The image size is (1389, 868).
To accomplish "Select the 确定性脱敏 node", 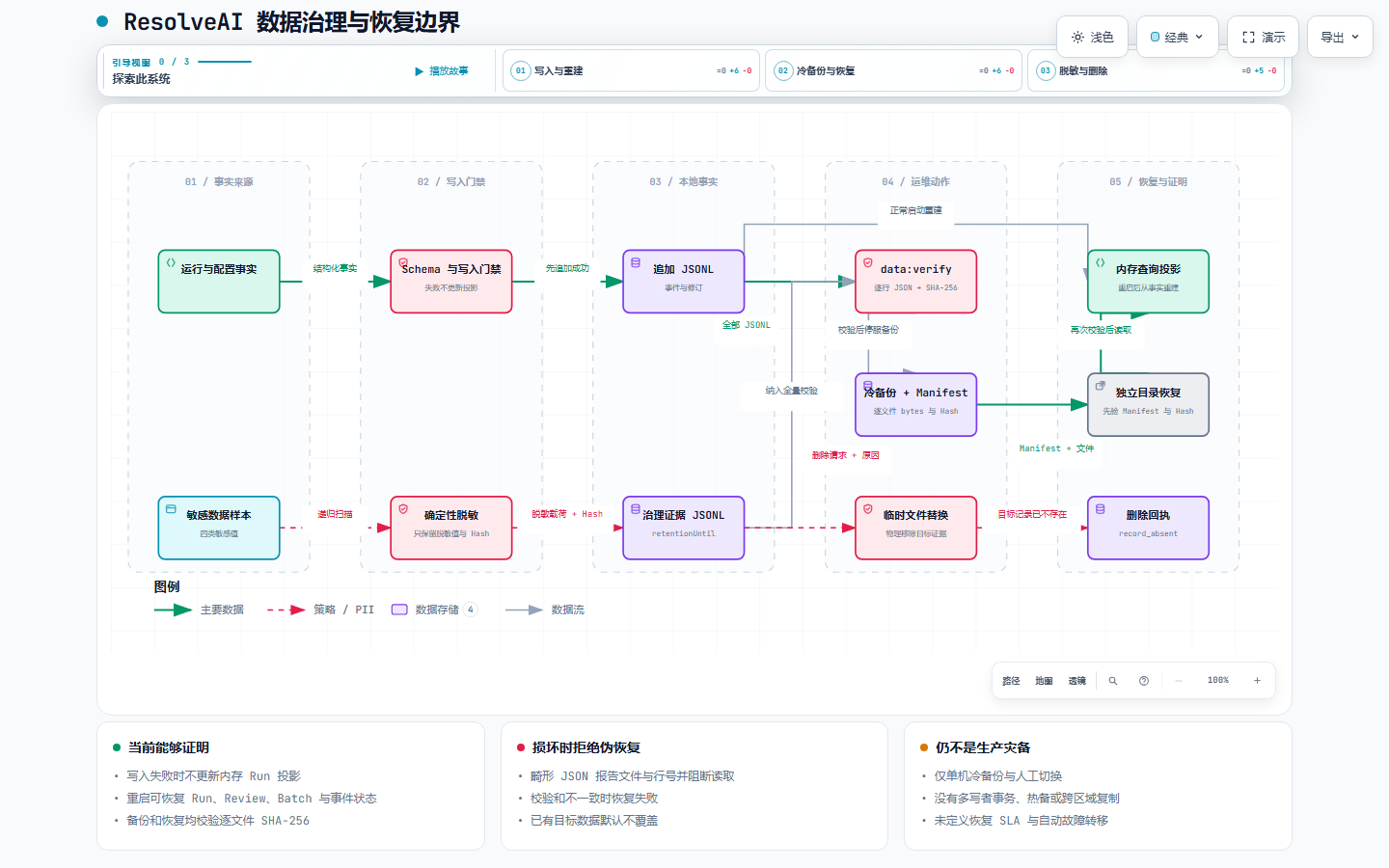I will [x=451, y=528].
